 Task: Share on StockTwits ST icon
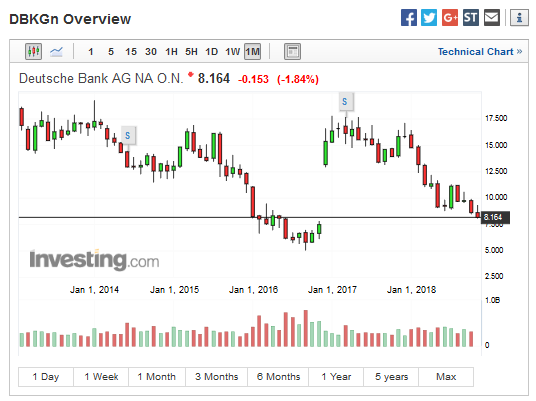470,17
